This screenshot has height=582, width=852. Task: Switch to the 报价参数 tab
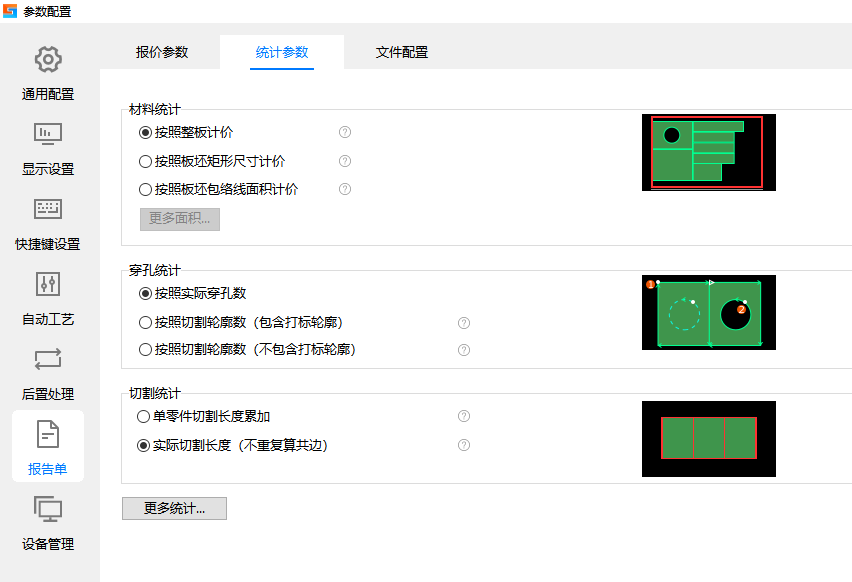(162, 52)
